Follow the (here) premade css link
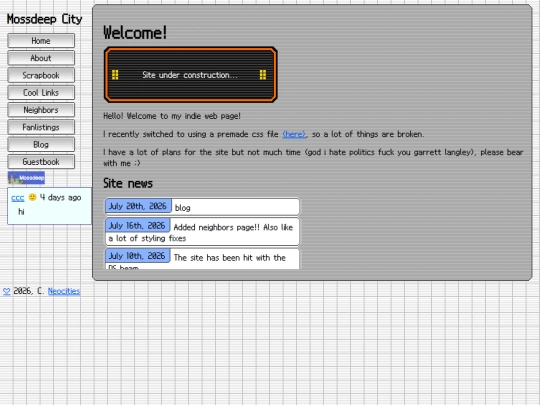540x405 pixels. click(294, 134)
